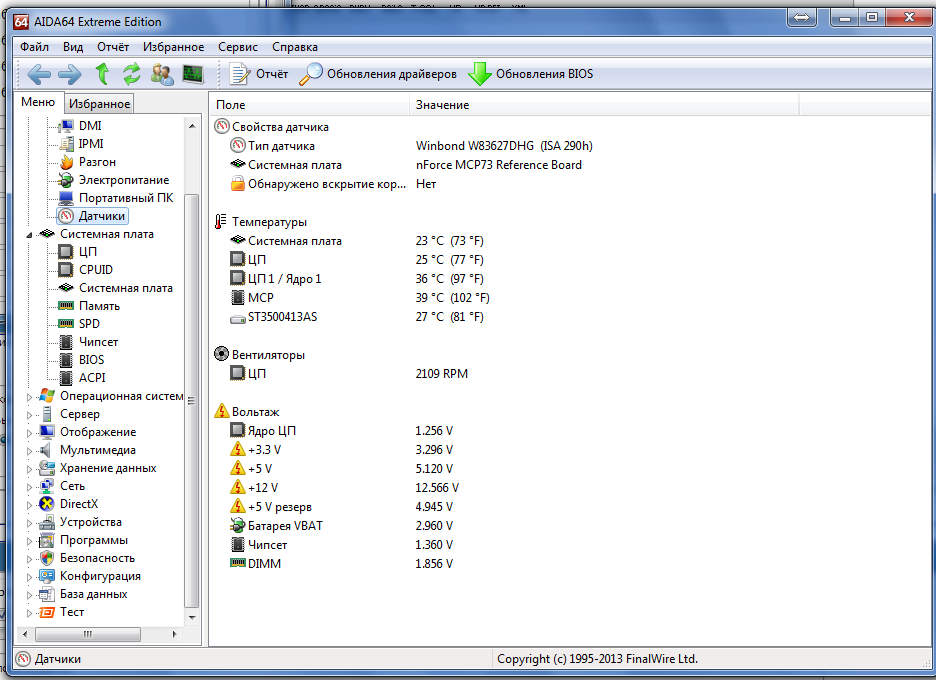Select Память in the tree
The height and width of the screenshot is (680, 936).
(x=99, y=306)
